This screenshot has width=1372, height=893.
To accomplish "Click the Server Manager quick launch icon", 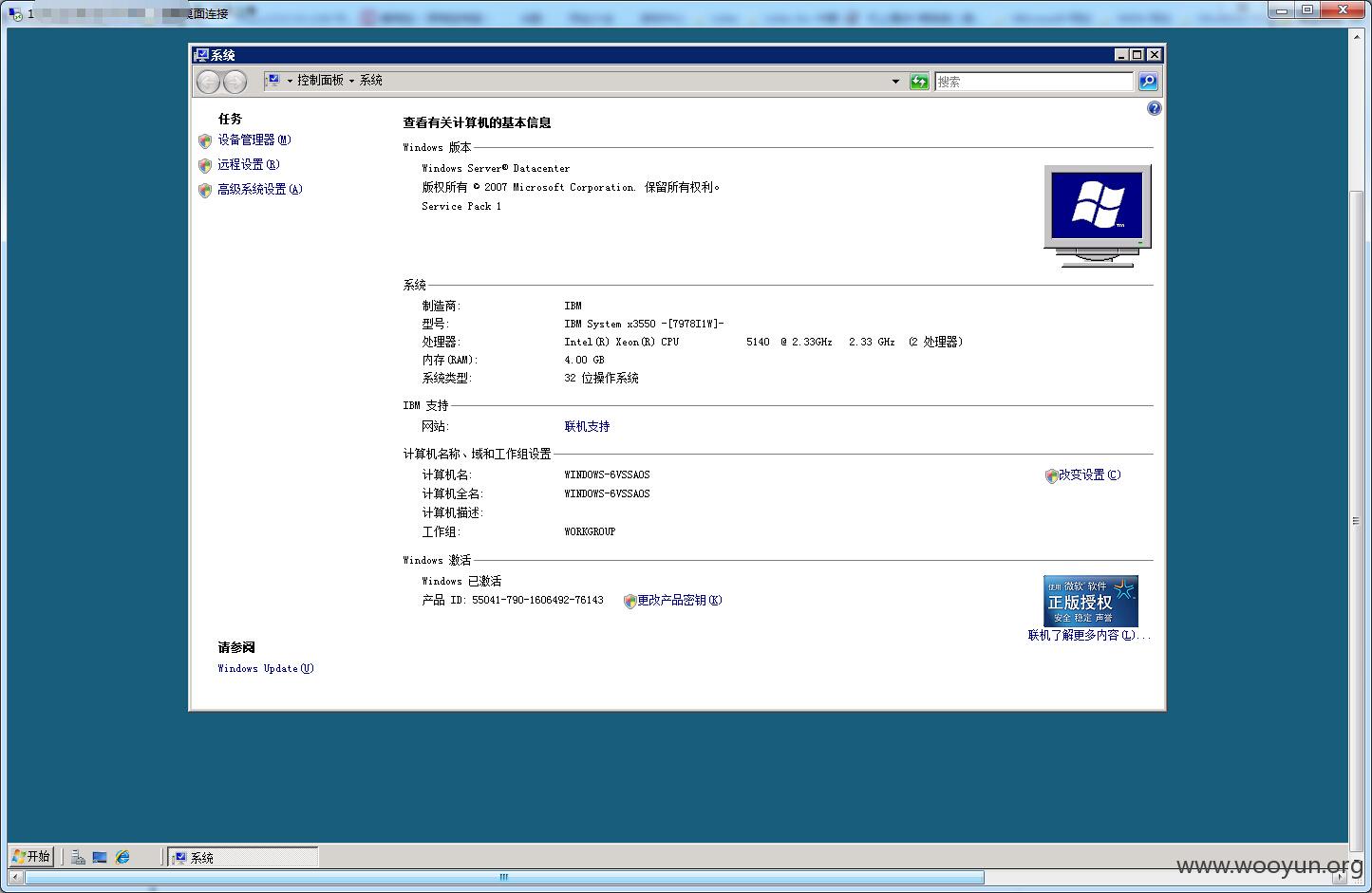I will click(x=78, y=857).
